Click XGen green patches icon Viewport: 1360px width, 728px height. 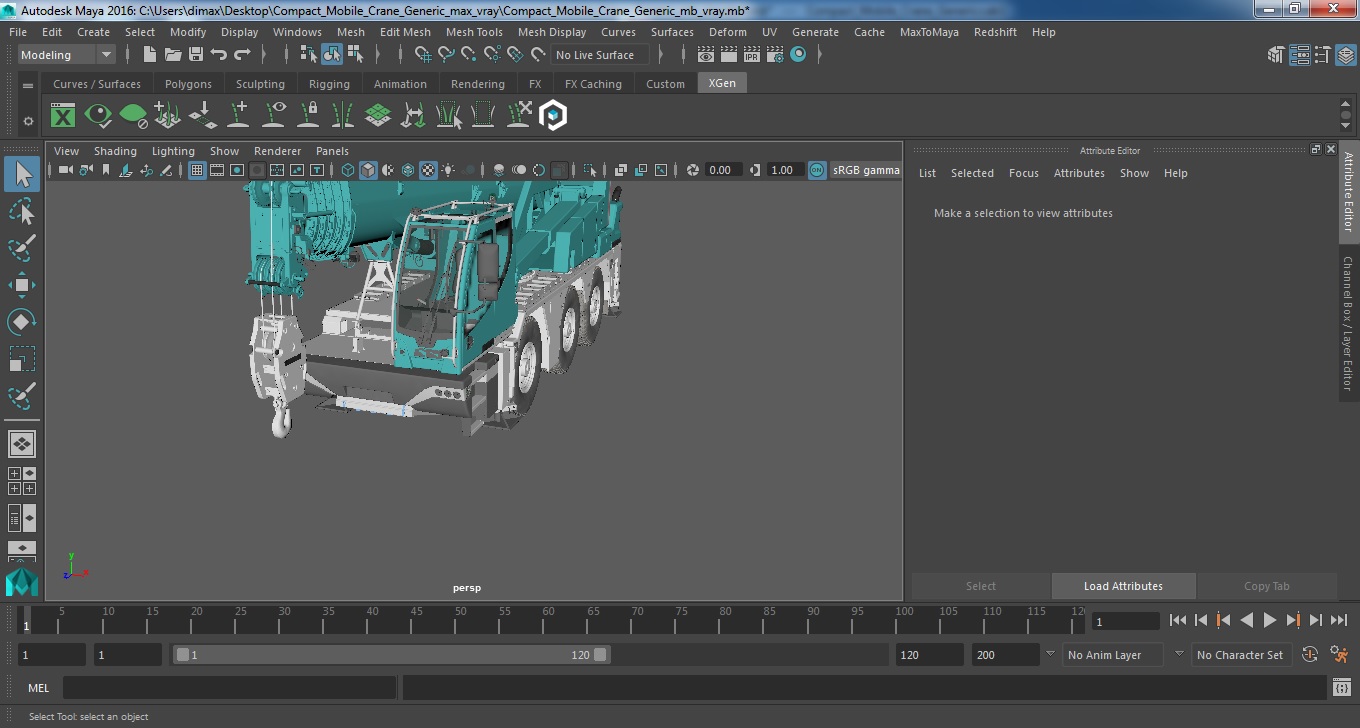[377, 116]
